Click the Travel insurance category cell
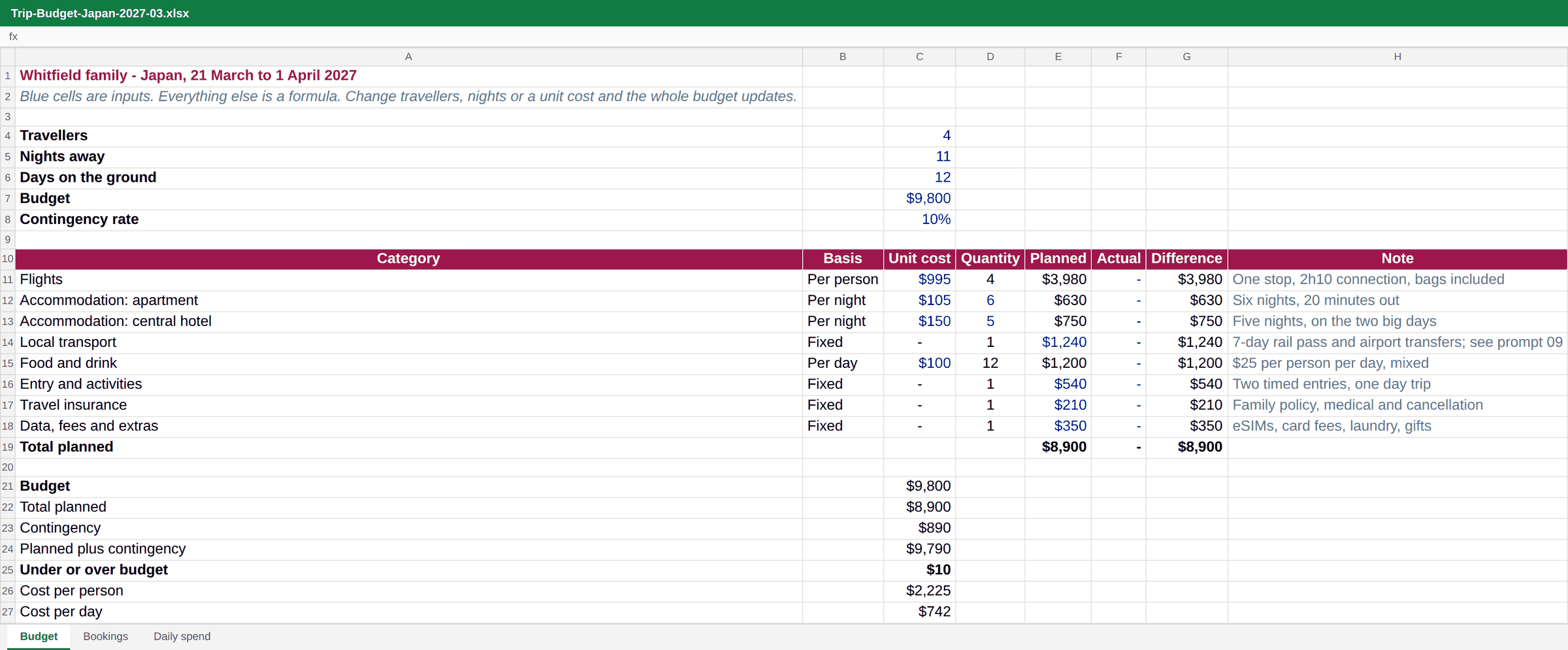The height and width of the screenshot is (650, 1568). tap(408, 405)
